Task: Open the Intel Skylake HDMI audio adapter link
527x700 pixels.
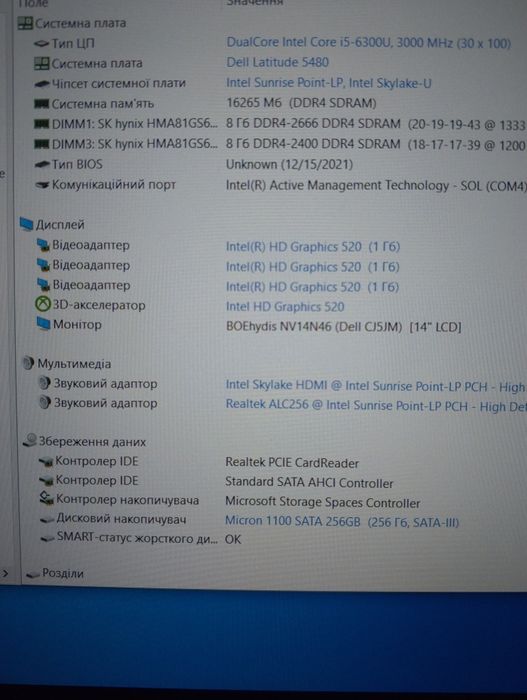Action: point(375,386)
